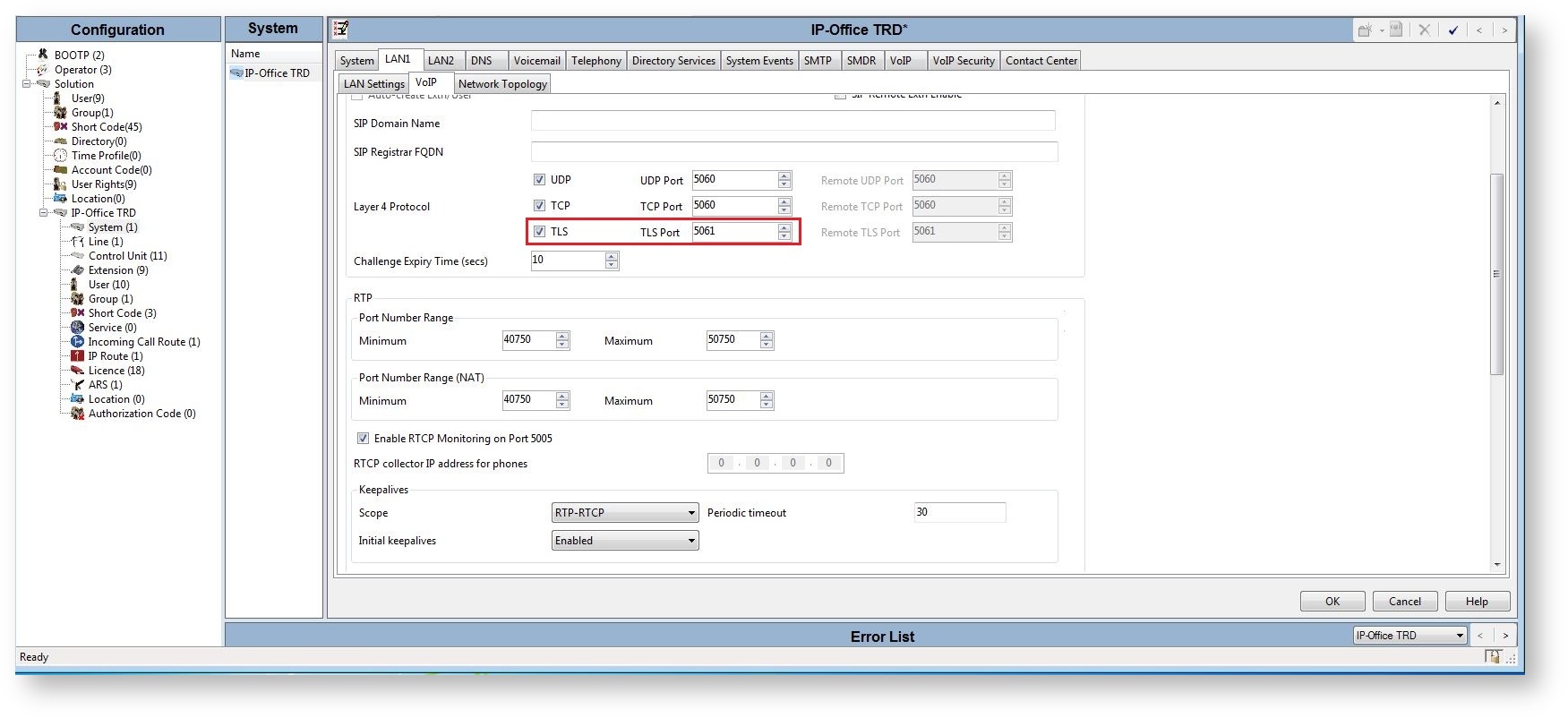
Task: Click the Extension (9) icon
Action: (x=77, y=269)
